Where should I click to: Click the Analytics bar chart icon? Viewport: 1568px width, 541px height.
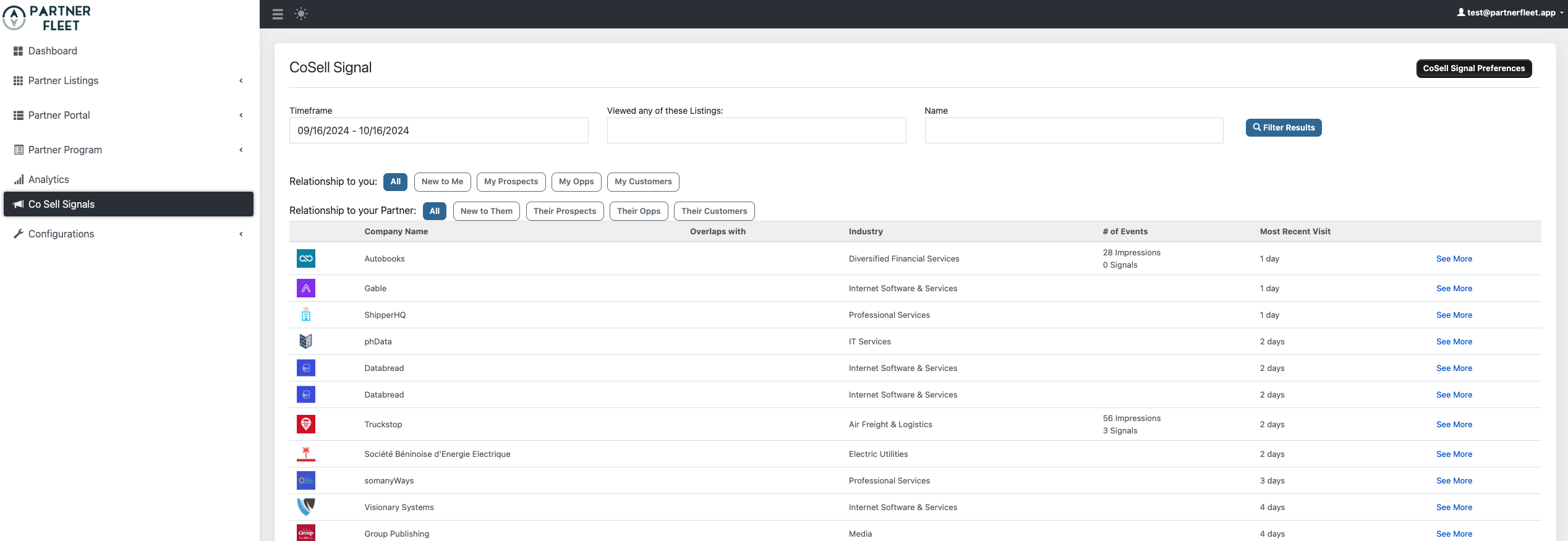coord(19,179)
